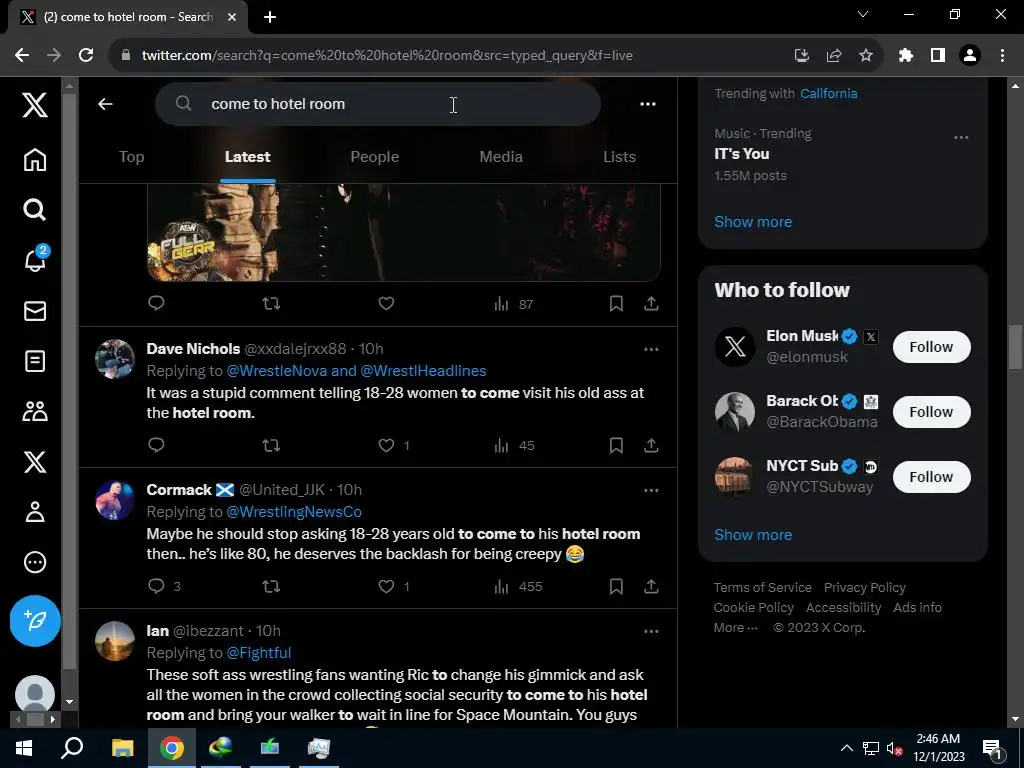The width and height of the screenshot is (1024, 768).
Task: View Dave Nichols post 45 views analytics
Action: 514,445
